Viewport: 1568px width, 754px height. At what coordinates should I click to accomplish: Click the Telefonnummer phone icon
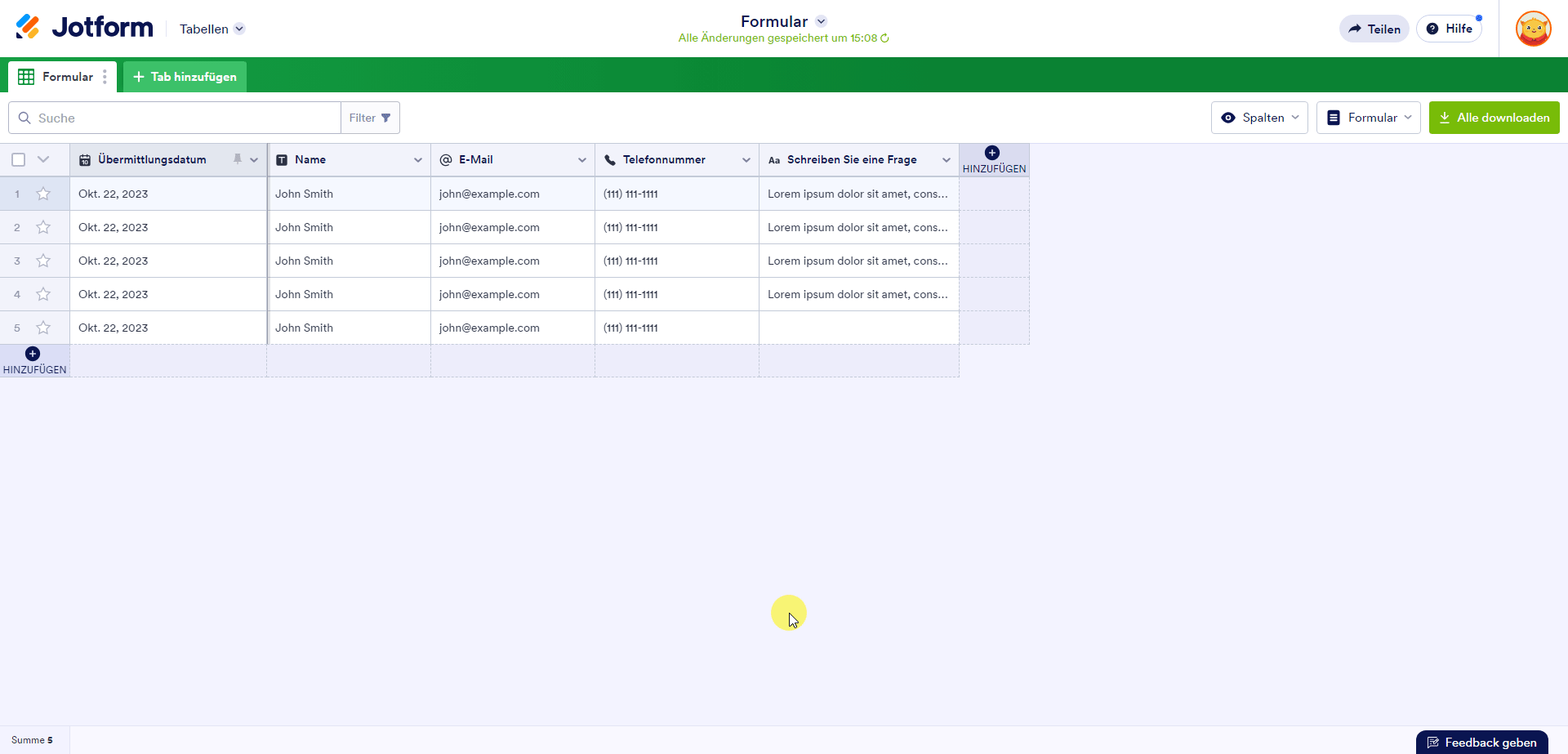[610, 160]
